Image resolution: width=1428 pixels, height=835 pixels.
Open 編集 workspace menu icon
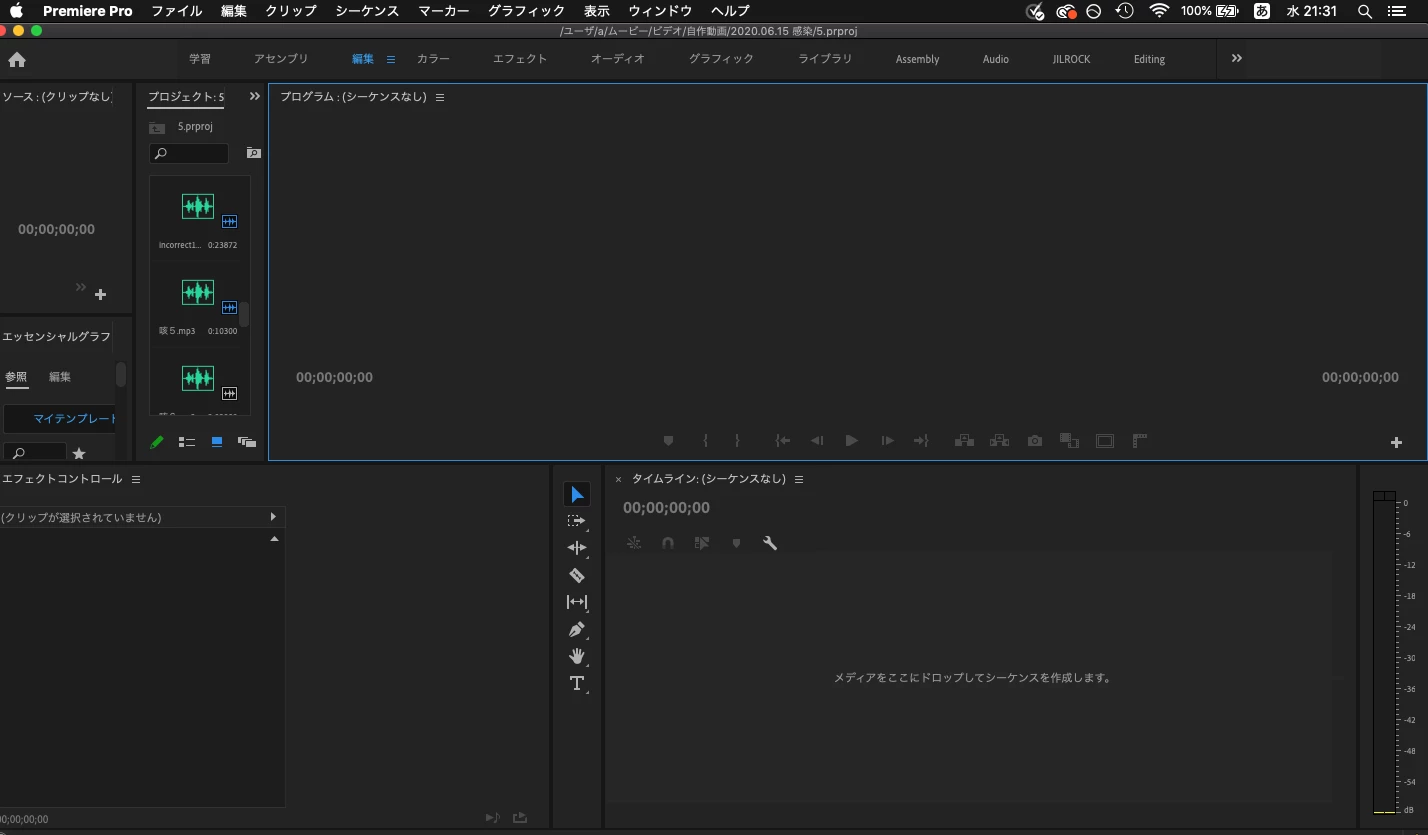pos(391,60)
